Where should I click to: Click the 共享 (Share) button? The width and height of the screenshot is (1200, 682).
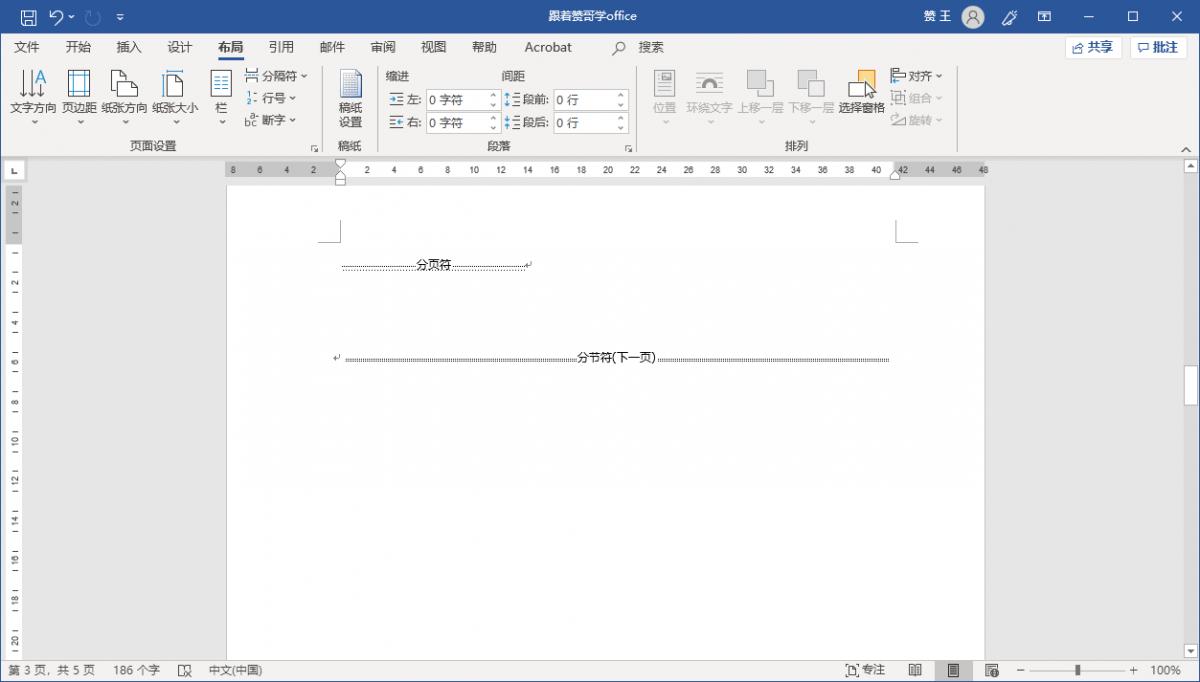pyautogui.click(x=1092, y=47)
